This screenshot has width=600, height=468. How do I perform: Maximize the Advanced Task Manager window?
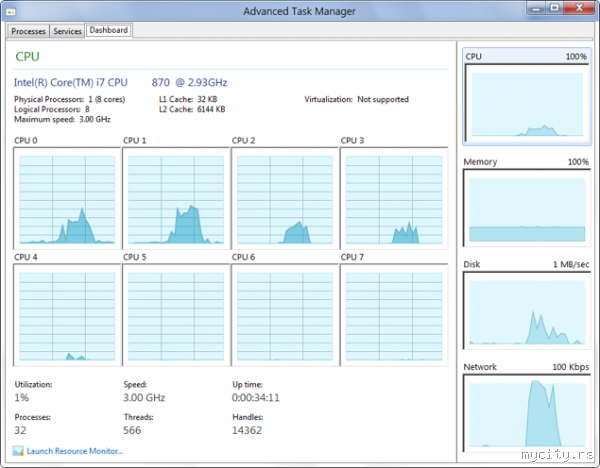click(x=554, y=8)
